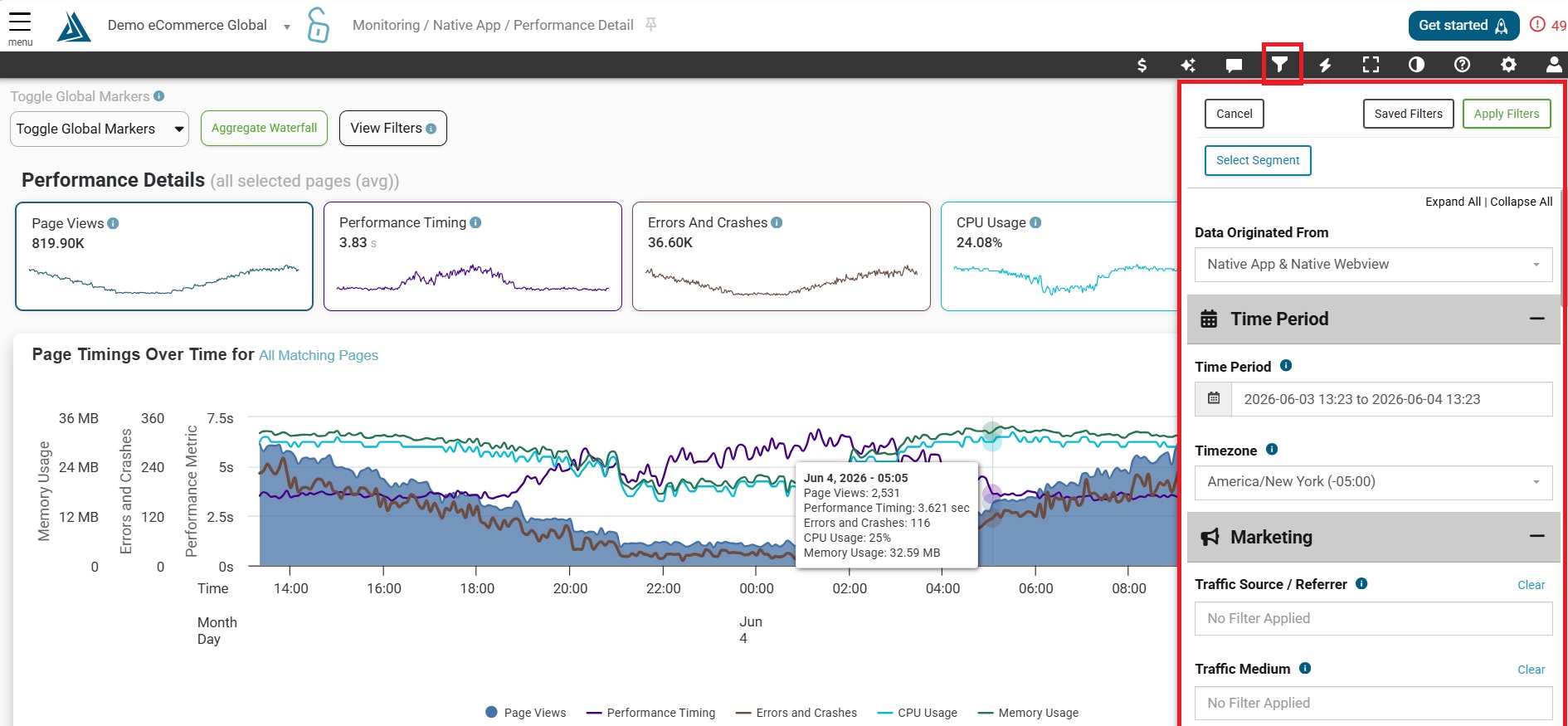This screenshot has height=726, width=1568.
Task: Click Collapse All in filter panel
Action: pyautogui.click(x=1521, y=202)
